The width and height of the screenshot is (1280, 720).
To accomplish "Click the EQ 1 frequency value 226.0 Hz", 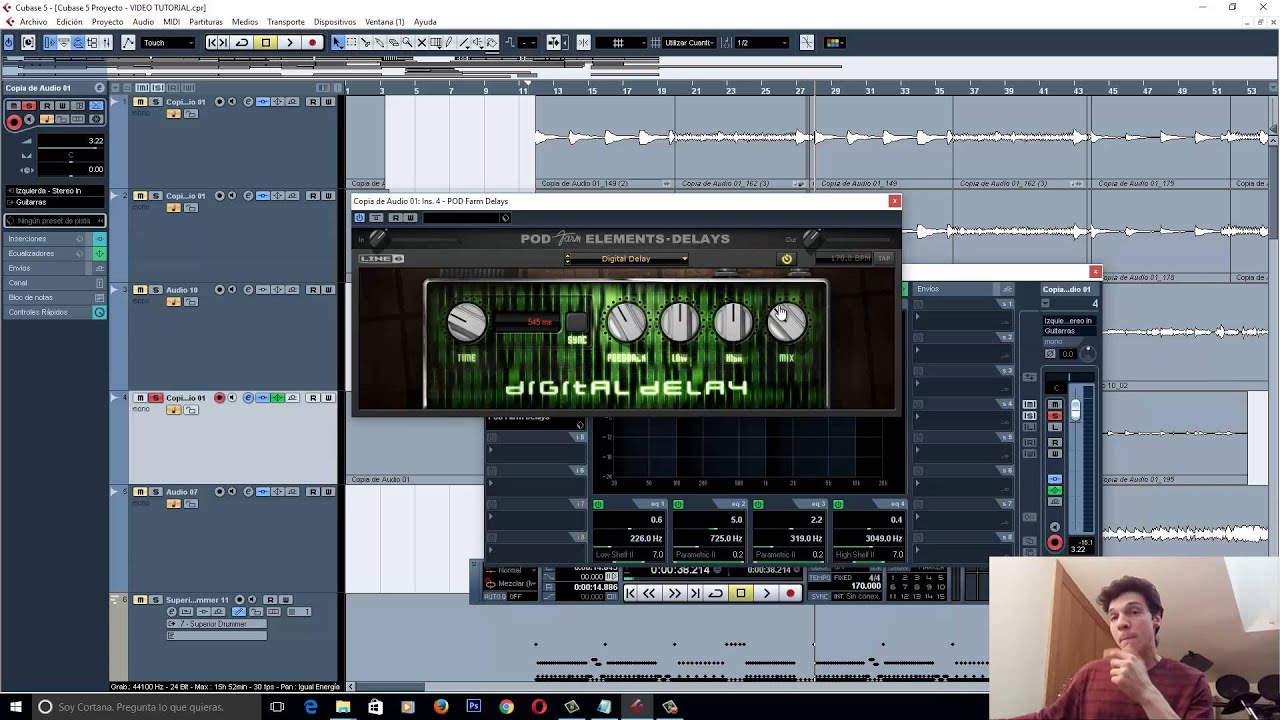I will tap(646, 539).
